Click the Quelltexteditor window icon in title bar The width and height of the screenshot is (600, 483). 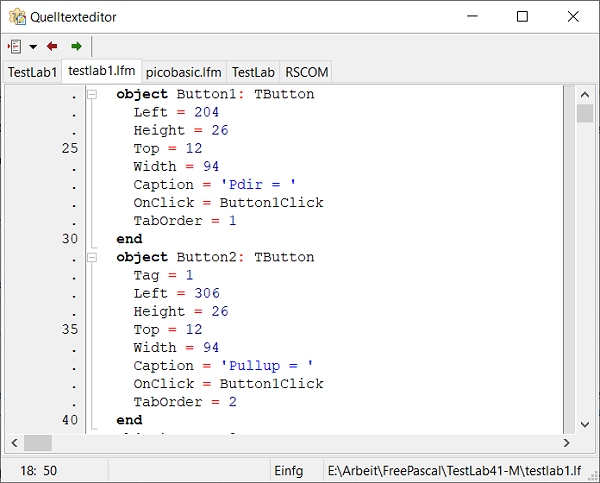pyautogui.click(x=17, y=16)
